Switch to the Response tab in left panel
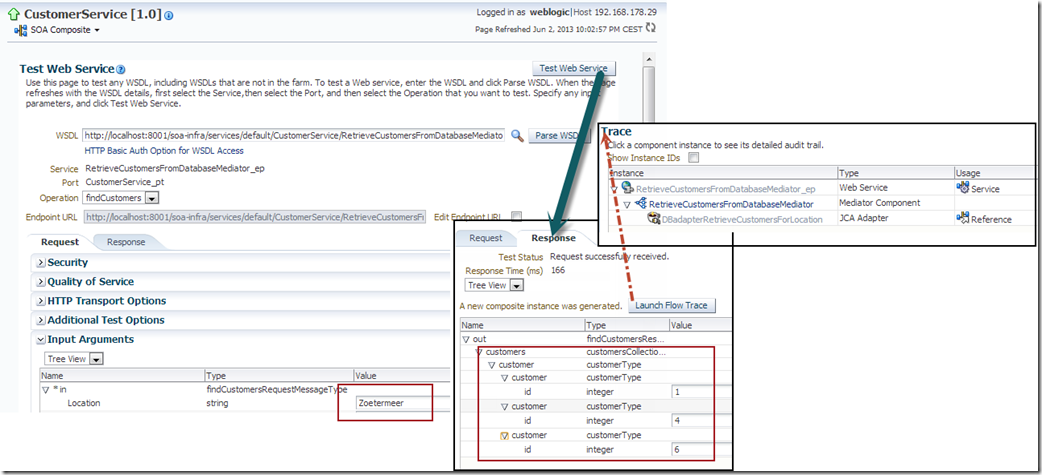Screen dimensions: 1042x475 (126, 242)
